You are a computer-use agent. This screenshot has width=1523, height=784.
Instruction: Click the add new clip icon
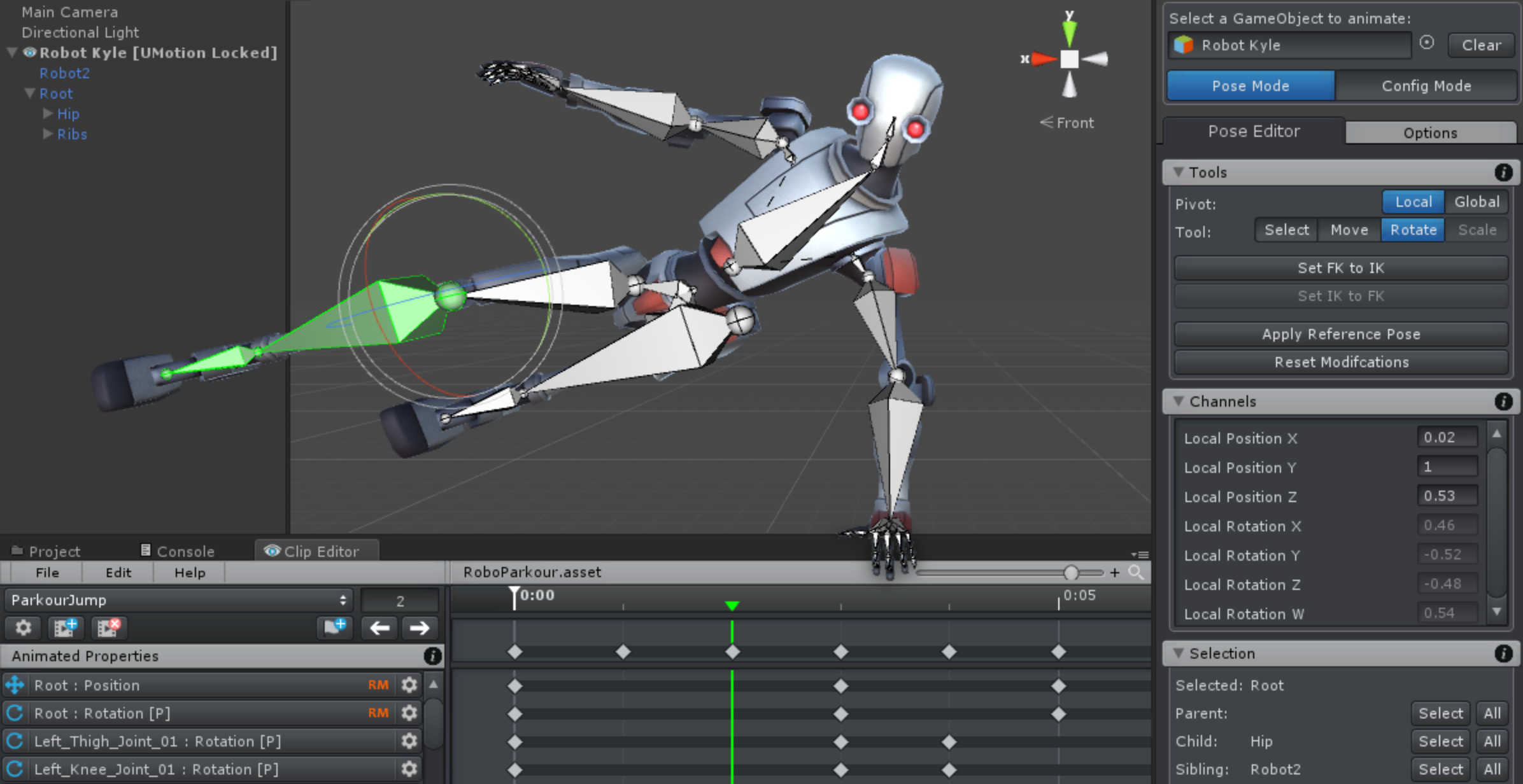click(x=66, y=629)
